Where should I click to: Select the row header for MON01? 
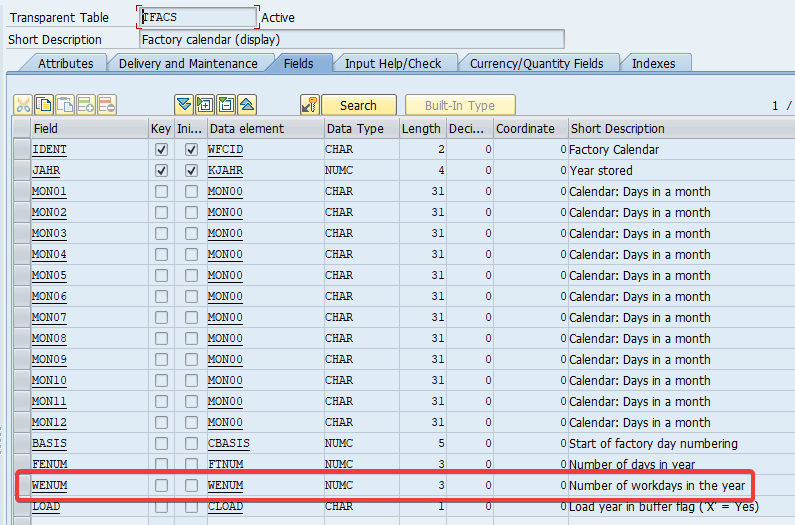pos(21,191)
